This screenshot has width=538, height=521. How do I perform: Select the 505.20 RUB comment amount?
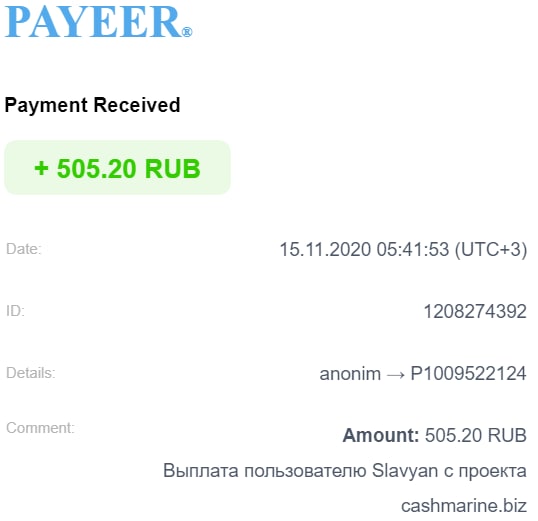476,435
